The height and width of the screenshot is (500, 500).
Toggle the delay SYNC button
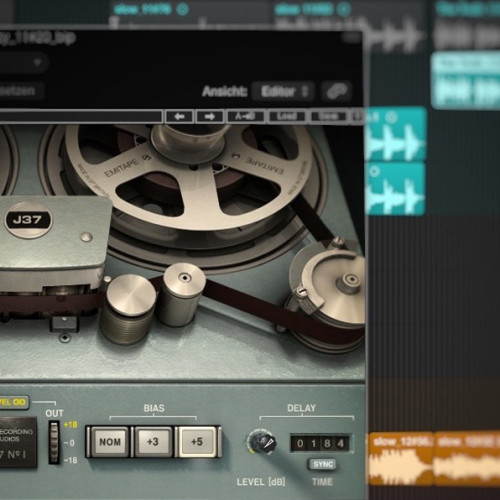(x=323, y=464)
